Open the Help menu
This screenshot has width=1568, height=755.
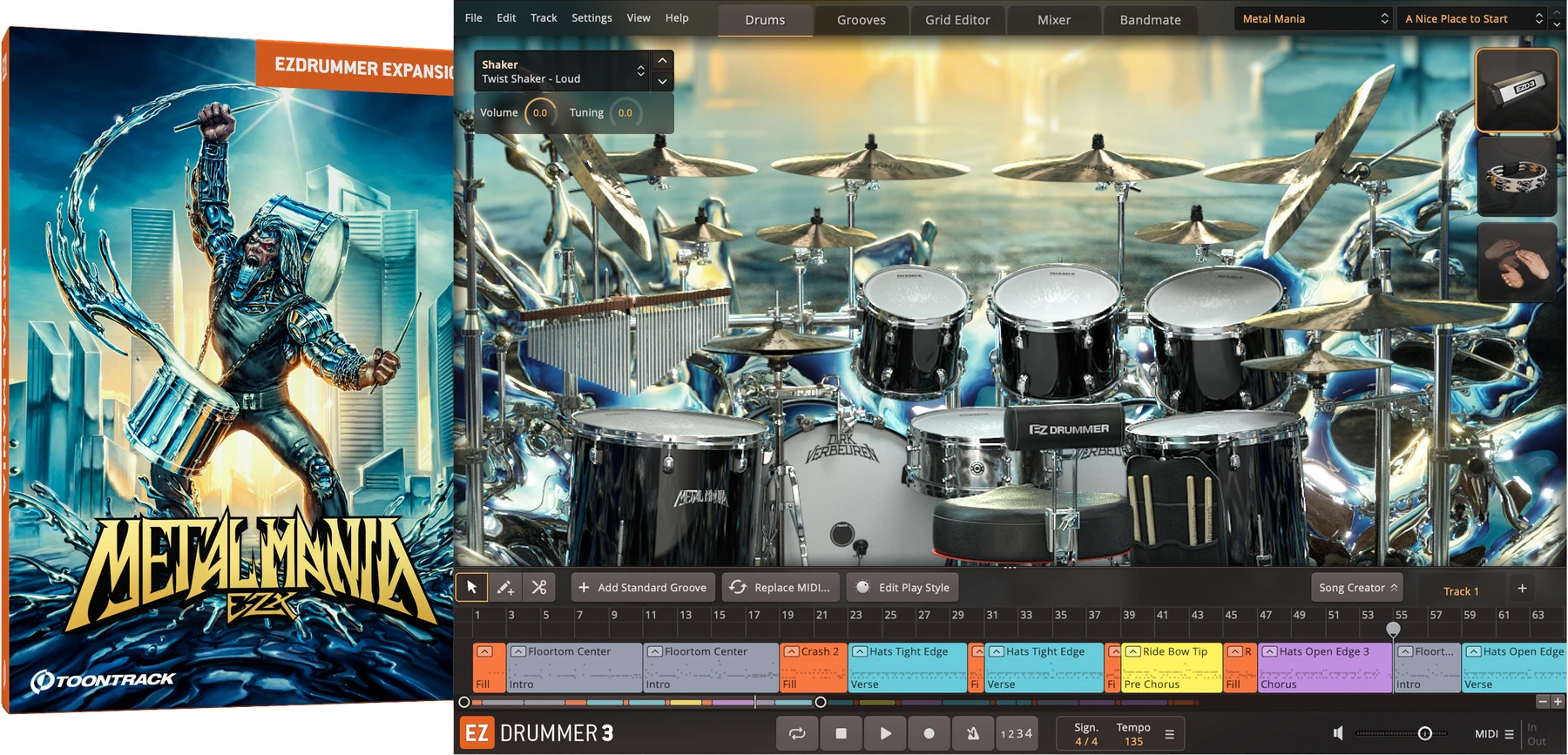[x=677, y=17]
